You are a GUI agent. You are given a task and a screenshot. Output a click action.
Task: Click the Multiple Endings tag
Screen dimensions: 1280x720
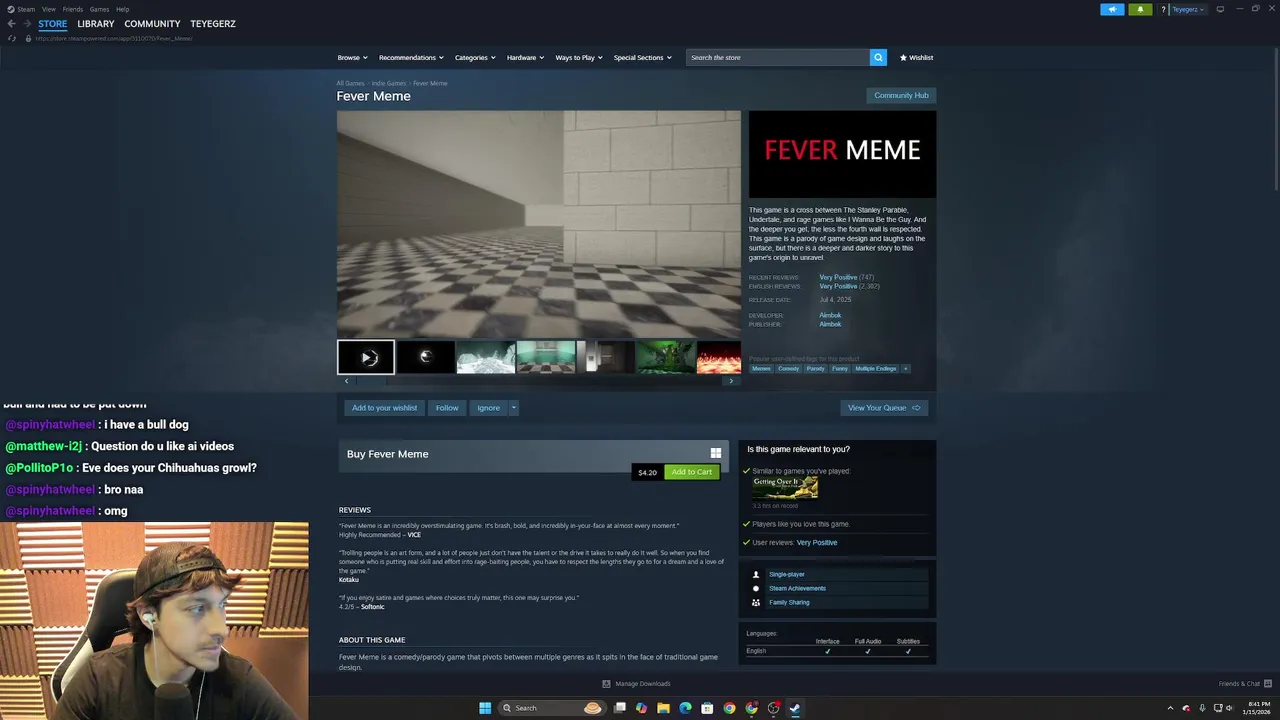click(x=875, y=368)
